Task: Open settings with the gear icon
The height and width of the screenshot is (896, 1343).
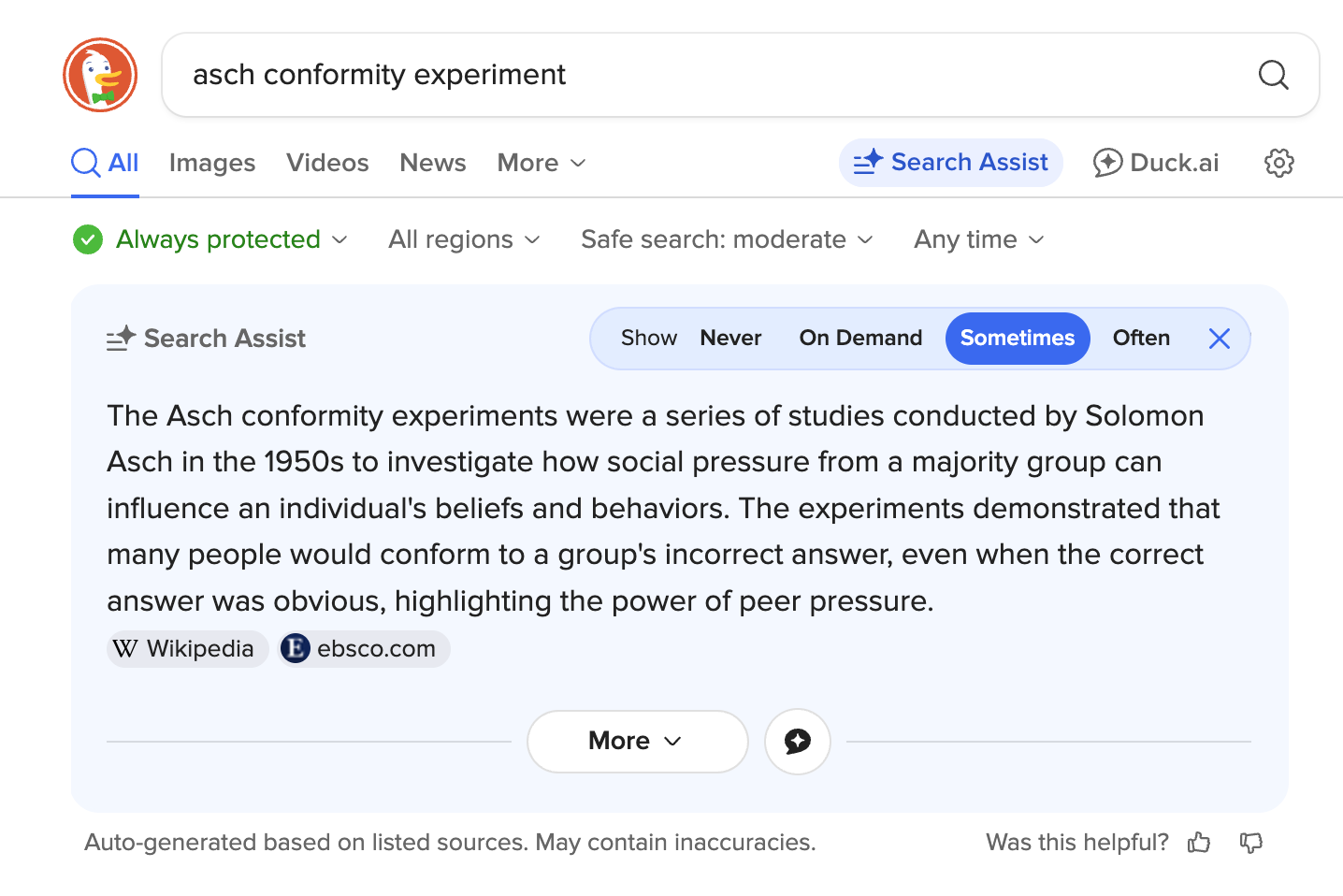Action: 1278,163
